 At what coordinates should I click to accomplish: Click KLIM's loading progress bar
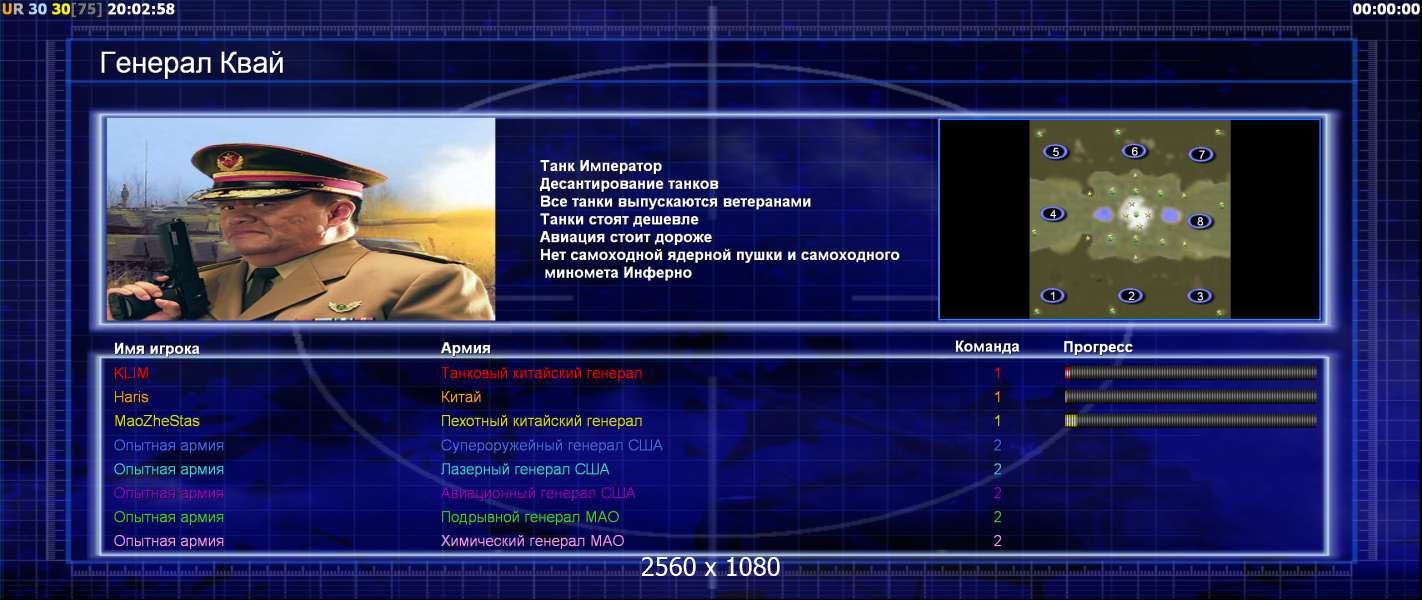[1191, 373]
